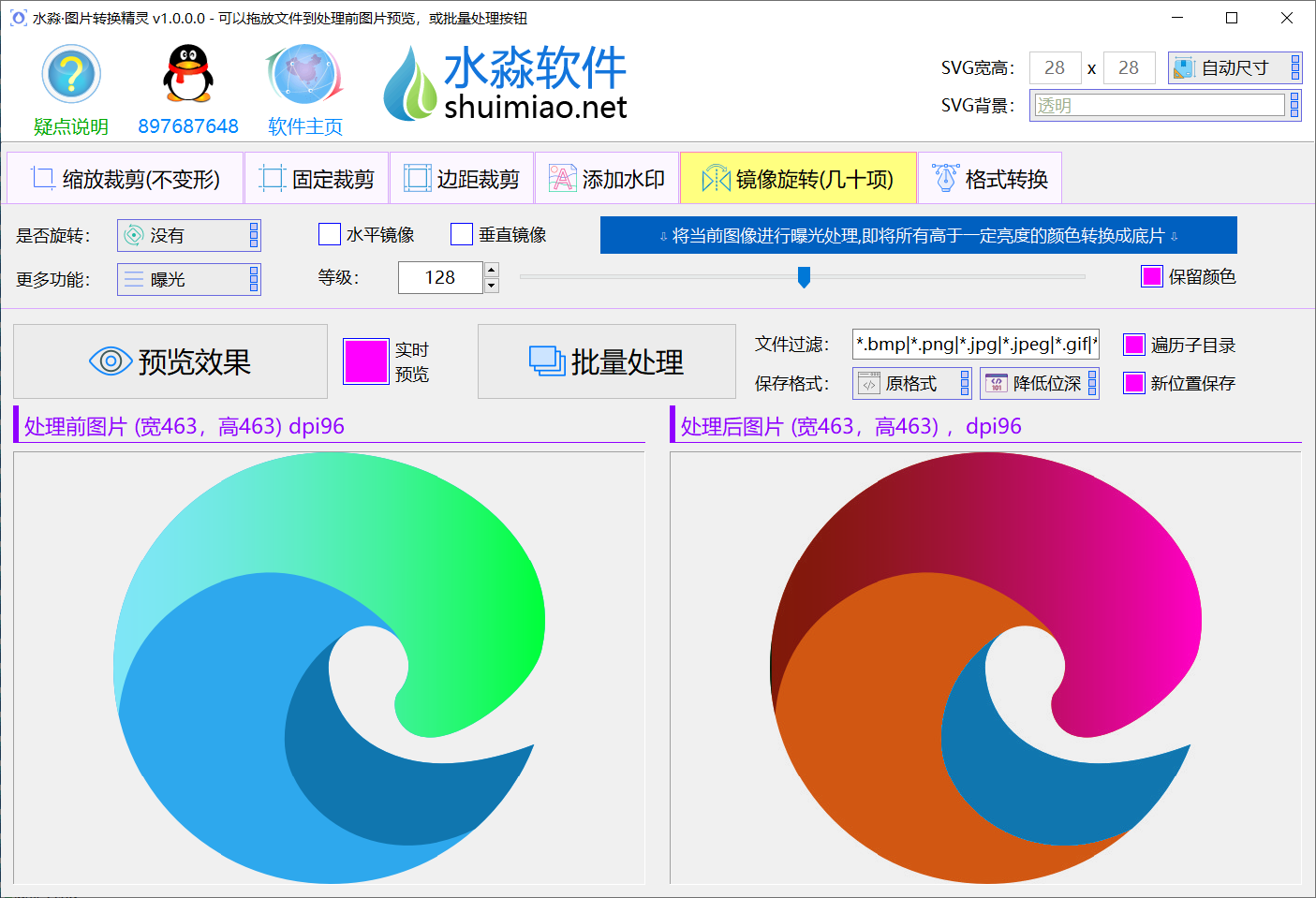This screenshot has width=1316, height=898.
Task: Click the 处理前图片 (宽463, 高463) dpi96 label
Action: [x=185, y=427]
